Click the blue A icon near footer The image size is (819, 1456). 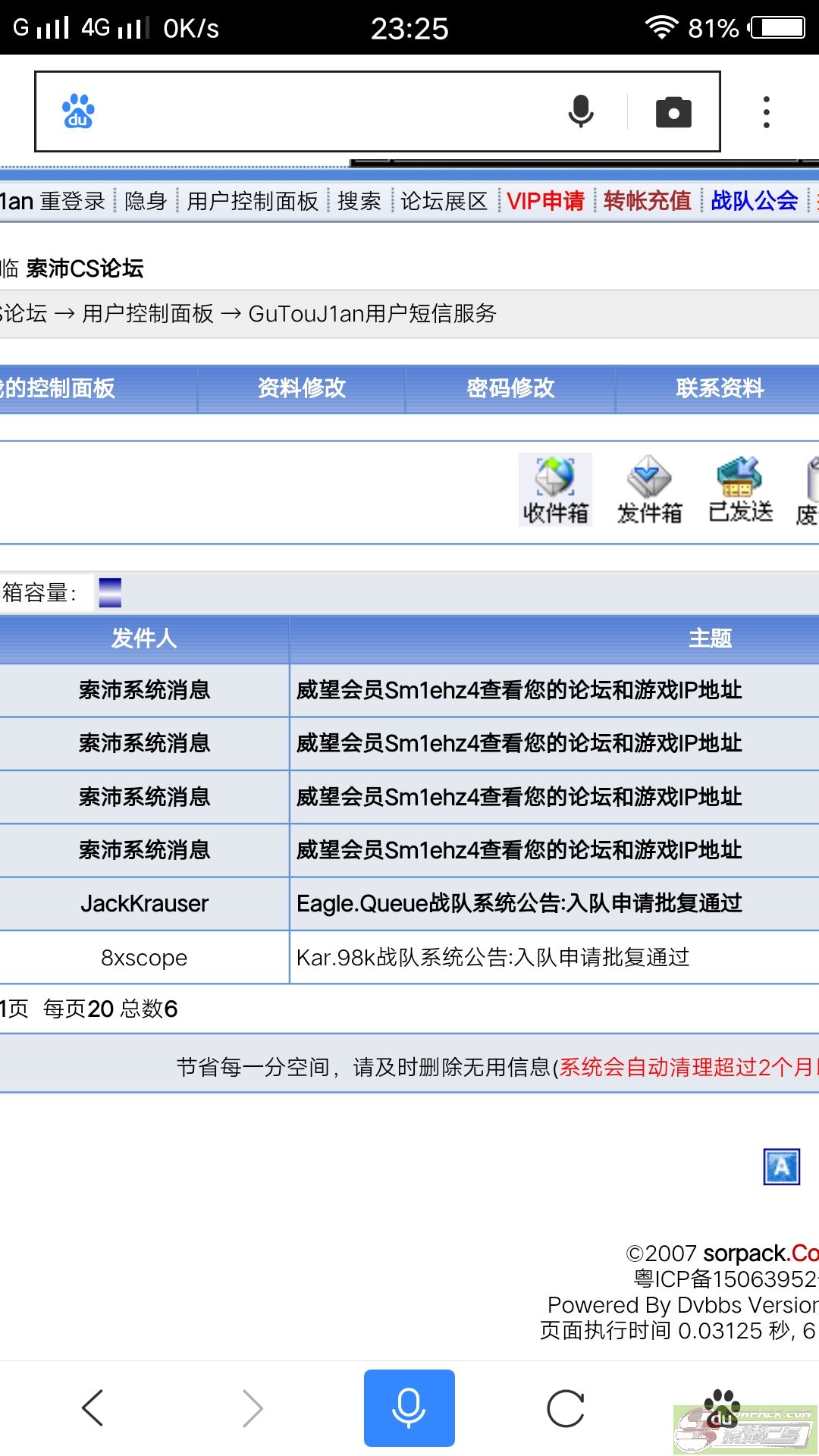coord(781,1167)
